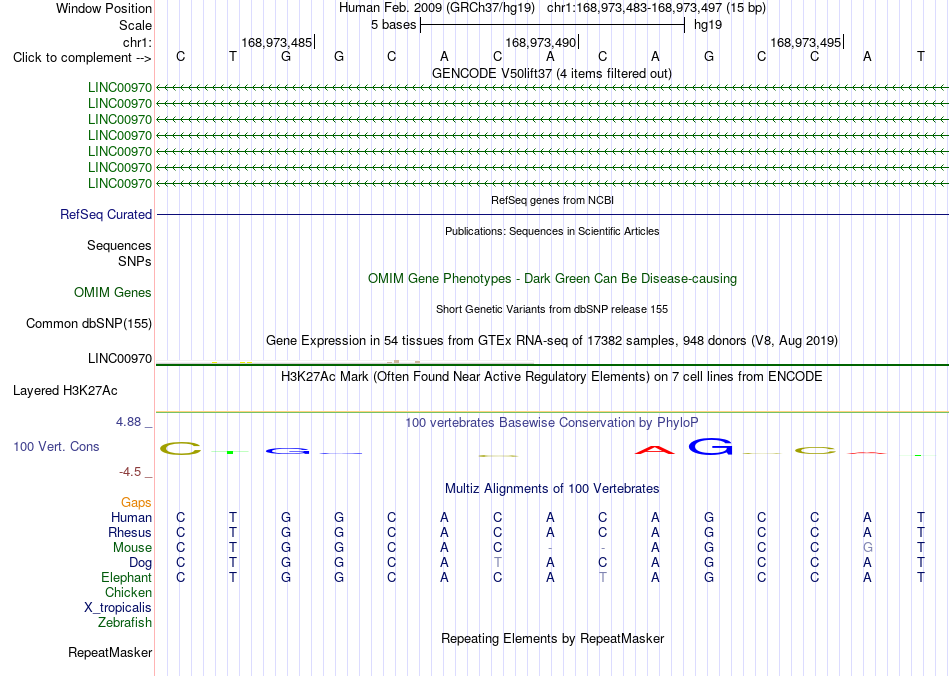The height and width of the screenshot is (676, 950).
Task: Open 'Multiz Alignments of 100 Vertebrates' title
Action: coord(552,489)
